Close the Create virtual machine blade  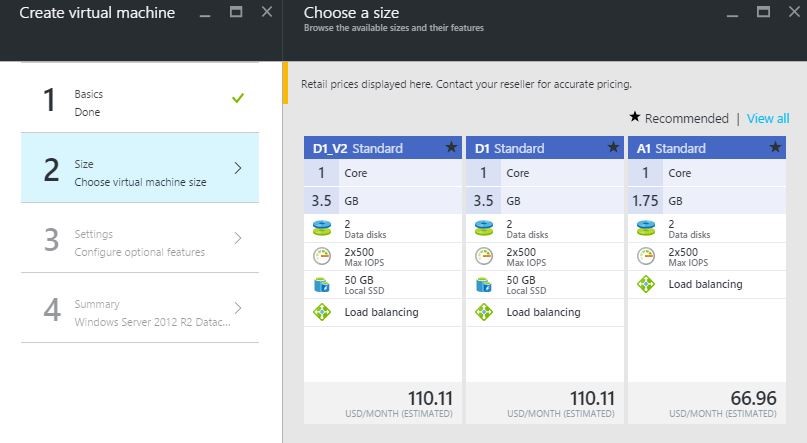coord(267,11)
